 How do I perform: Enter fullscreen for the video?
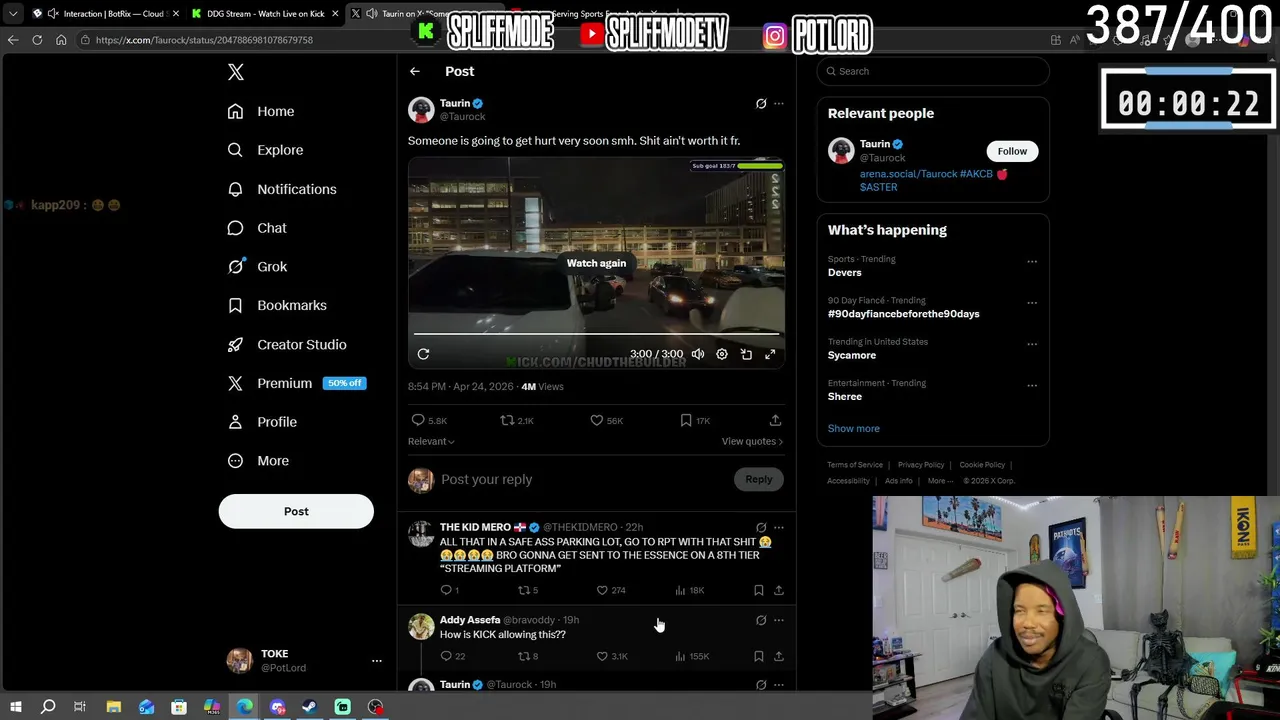tap(770, 354)
